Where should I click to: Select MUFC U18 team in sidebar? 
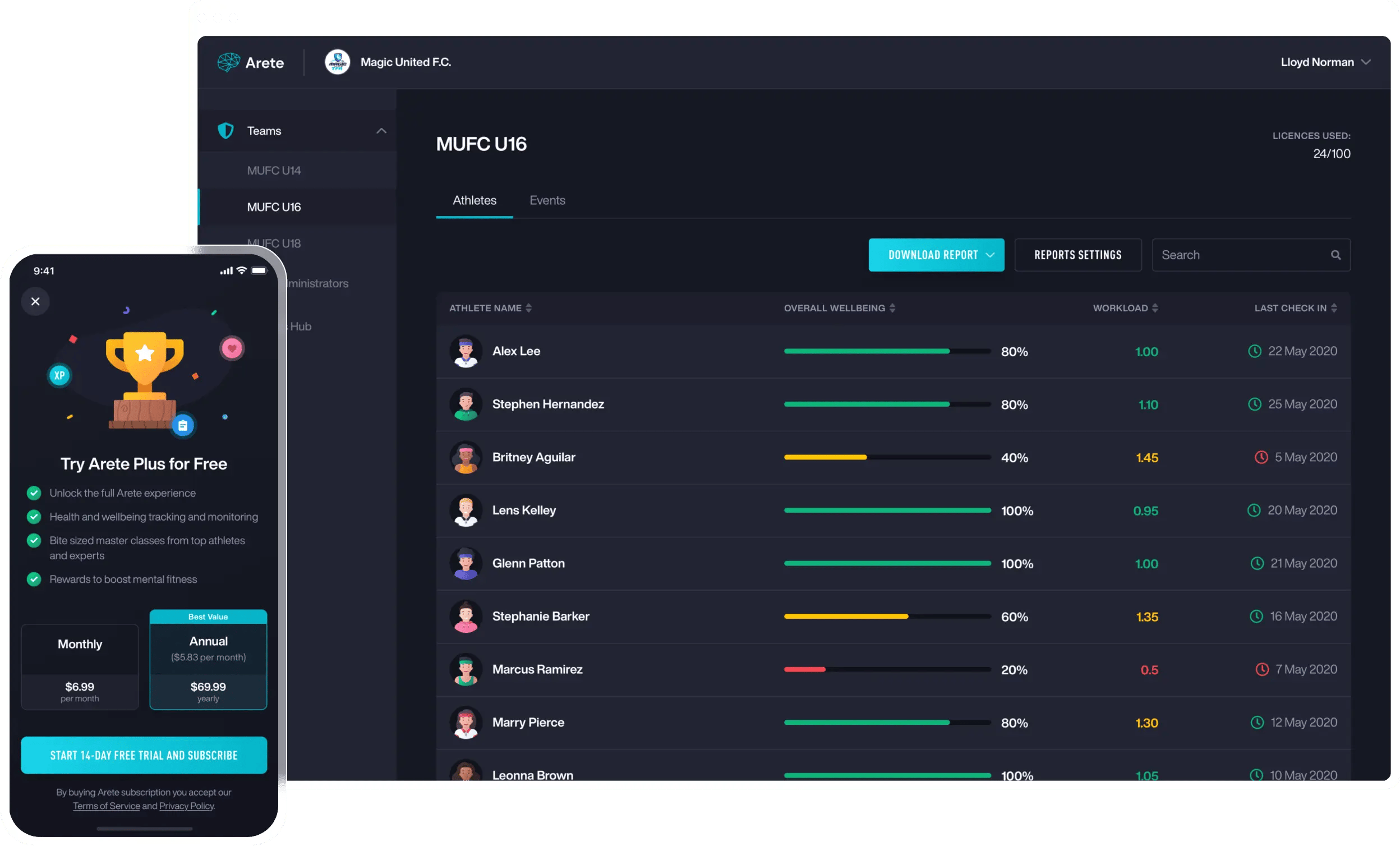tap(274, 243)
